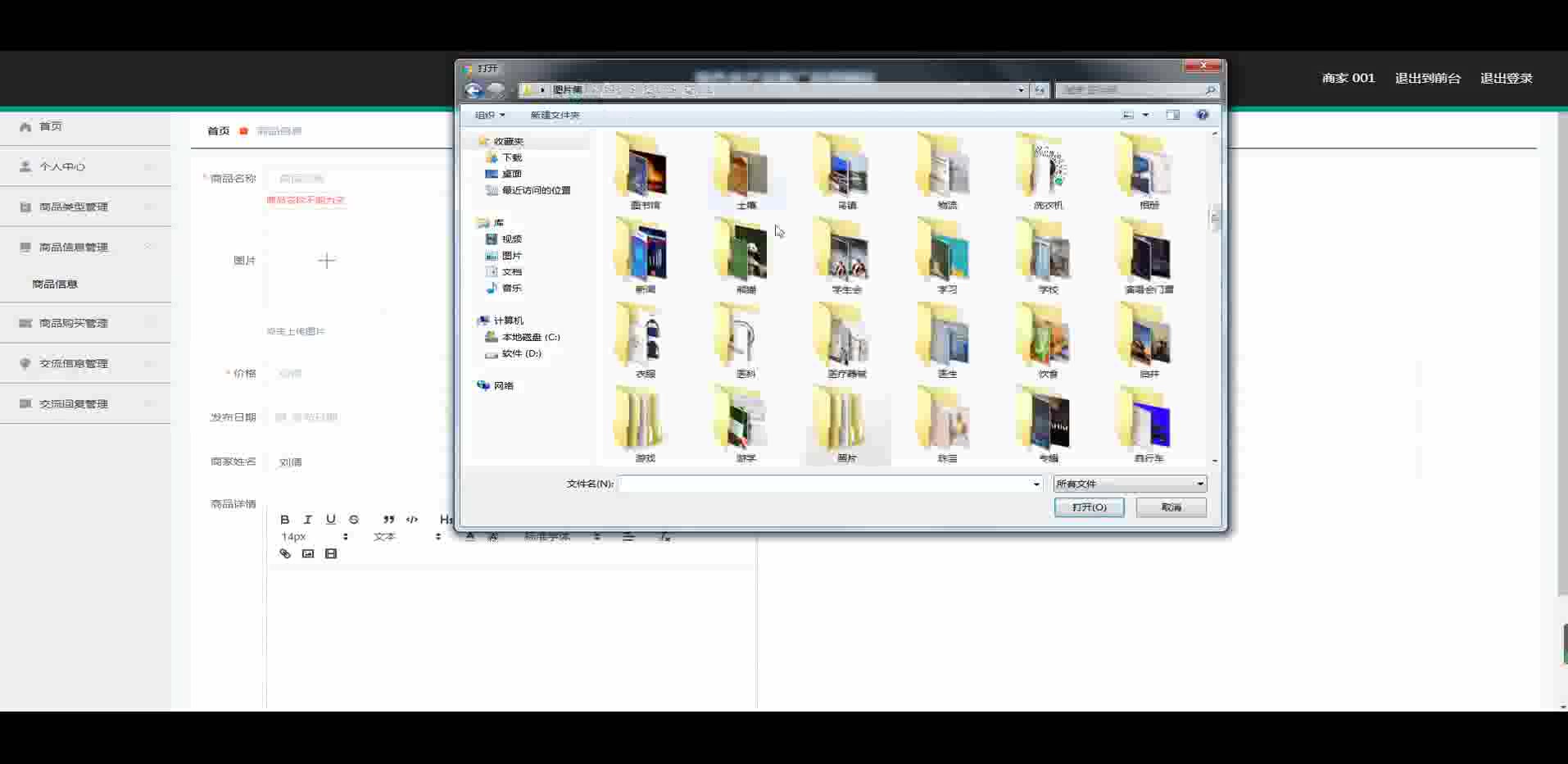
Task: Insert an image via the editor image icon
Action: click(308, 553)
